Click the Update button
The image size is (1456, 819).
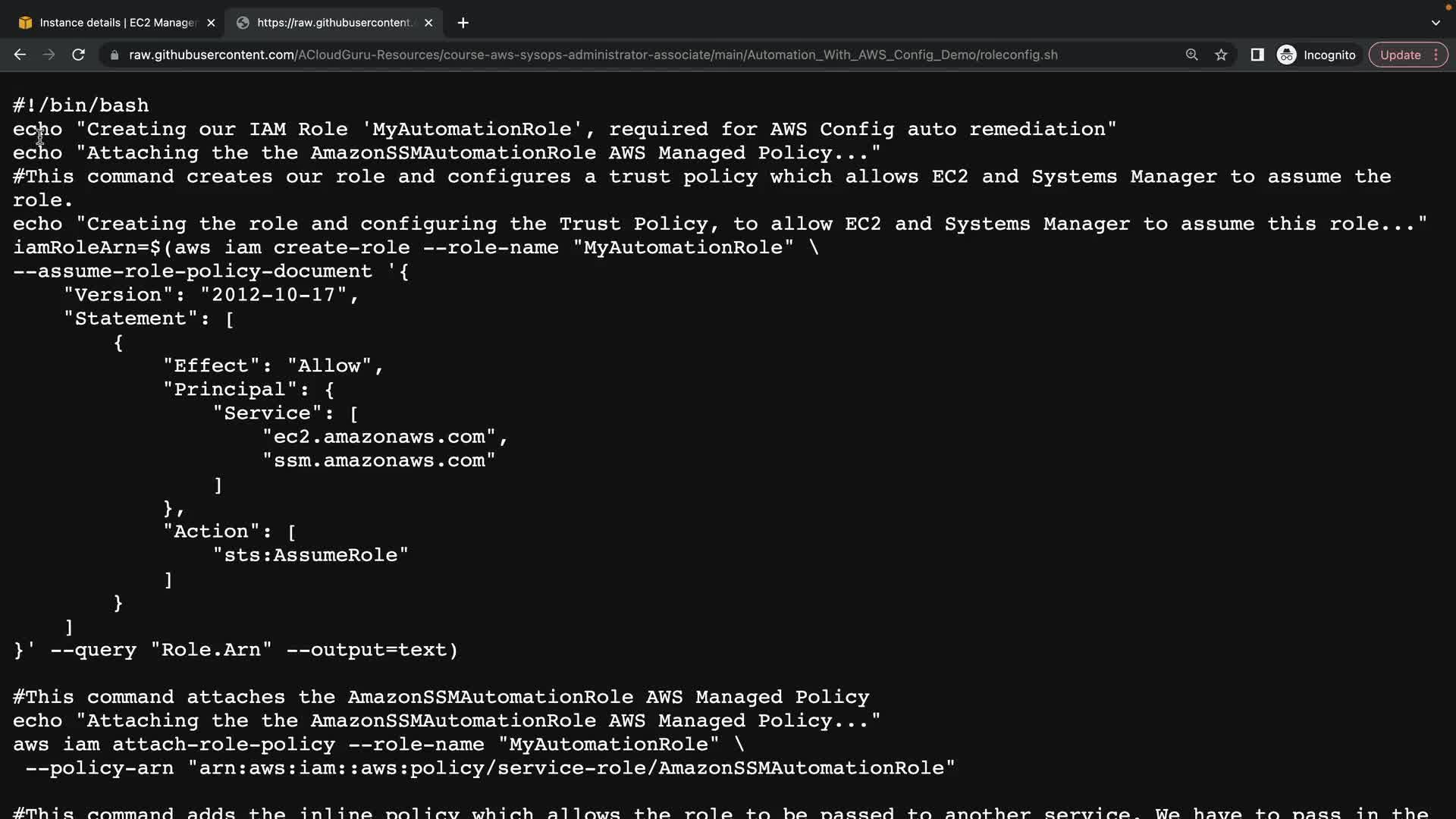(x=1400, y=55)
